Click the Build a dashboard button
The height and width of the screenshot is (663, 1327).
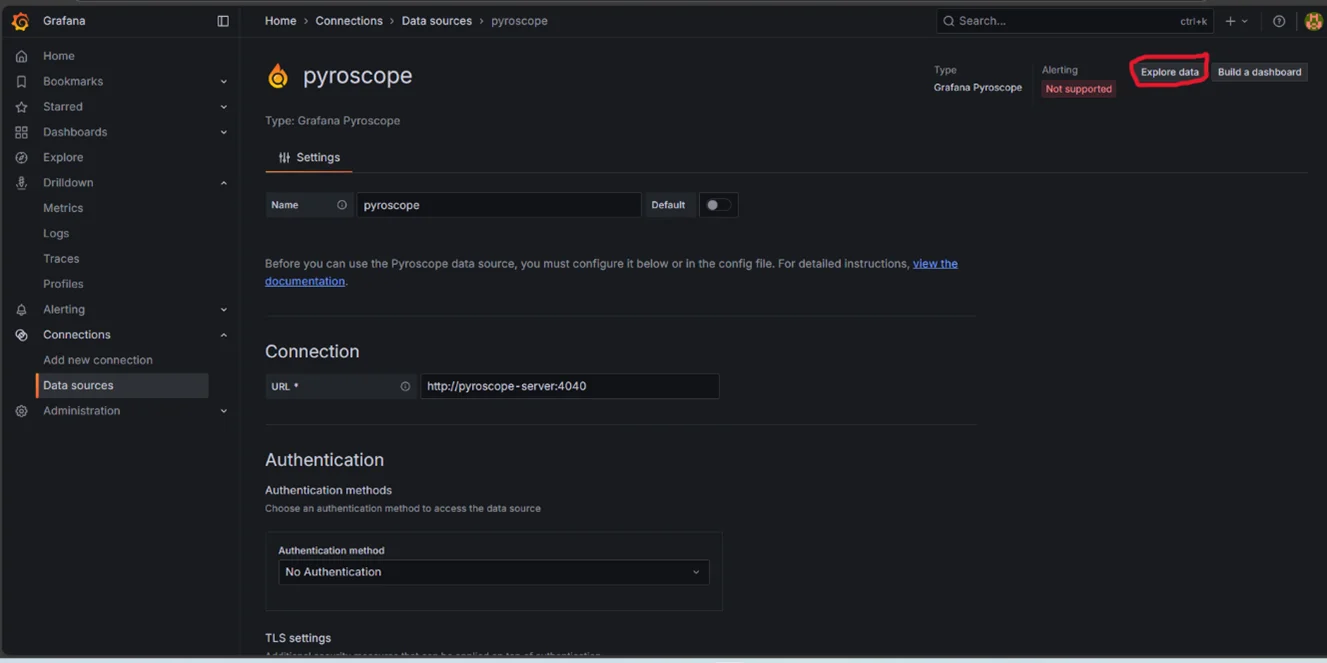(1259, 72)
